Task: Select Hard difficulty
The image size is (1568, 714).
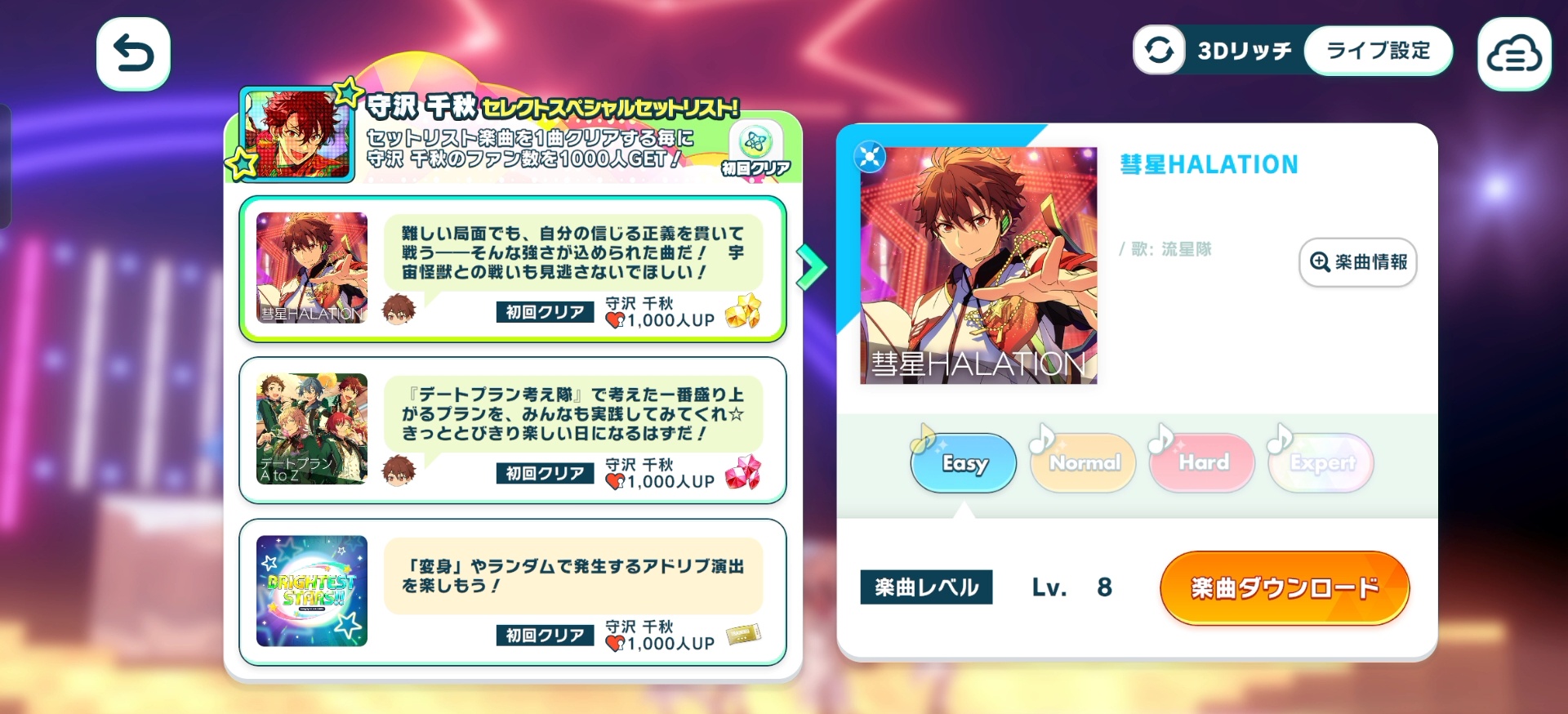Action: click(x=1202, y=463)
